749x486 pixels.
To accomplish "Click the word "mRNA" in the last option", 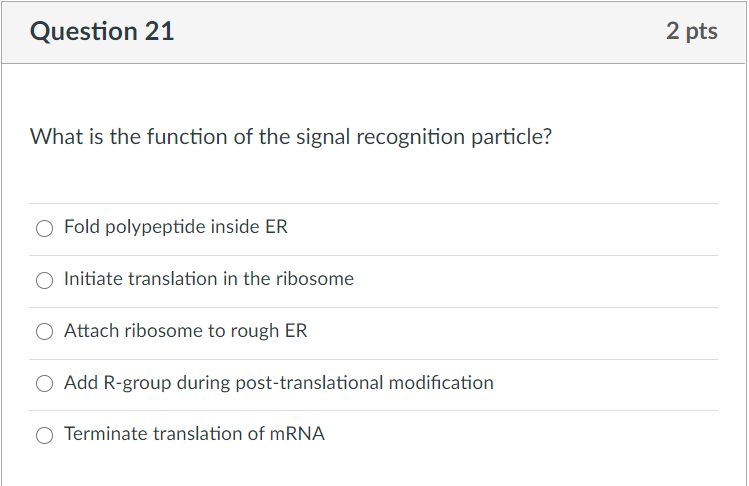I will pos(298,434).
